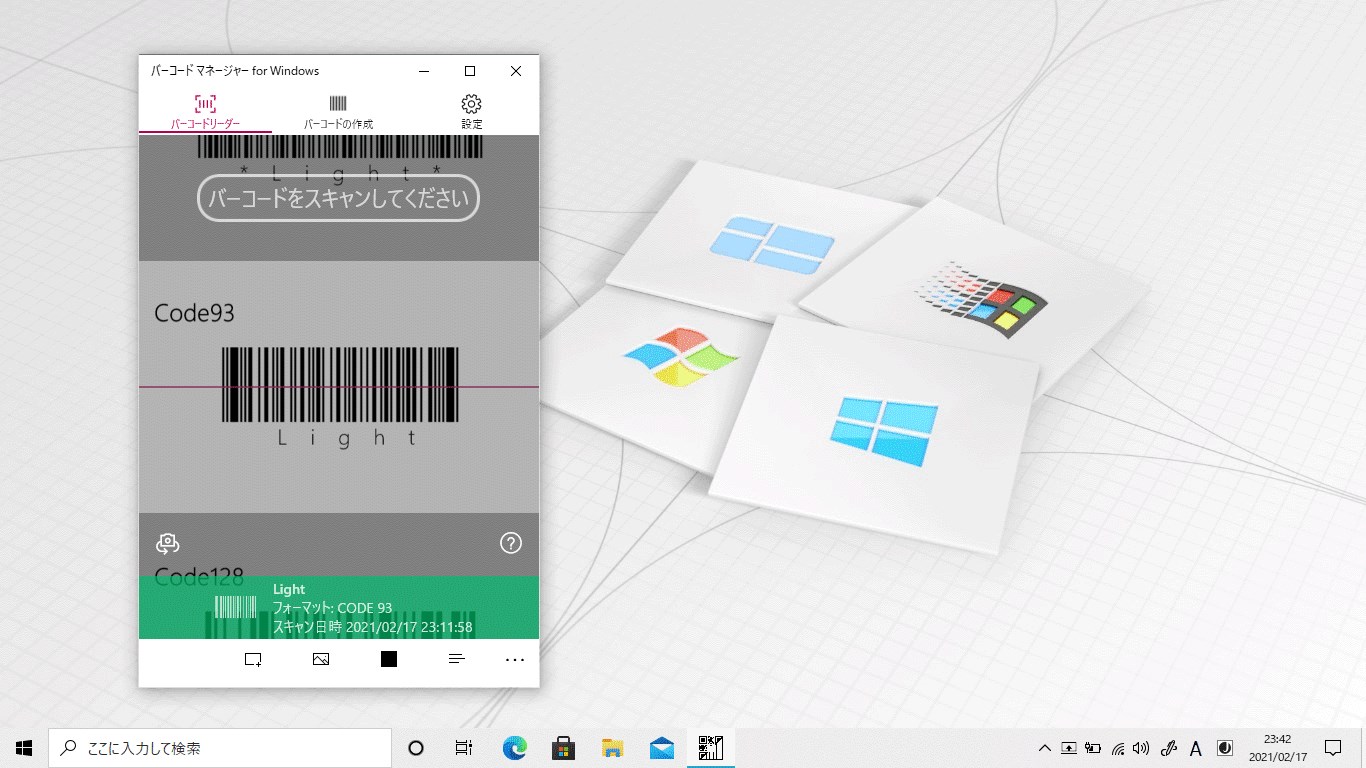Open the バーコードの作成 tab
This screenshot has height=768, width=1366.
[338, 112]
